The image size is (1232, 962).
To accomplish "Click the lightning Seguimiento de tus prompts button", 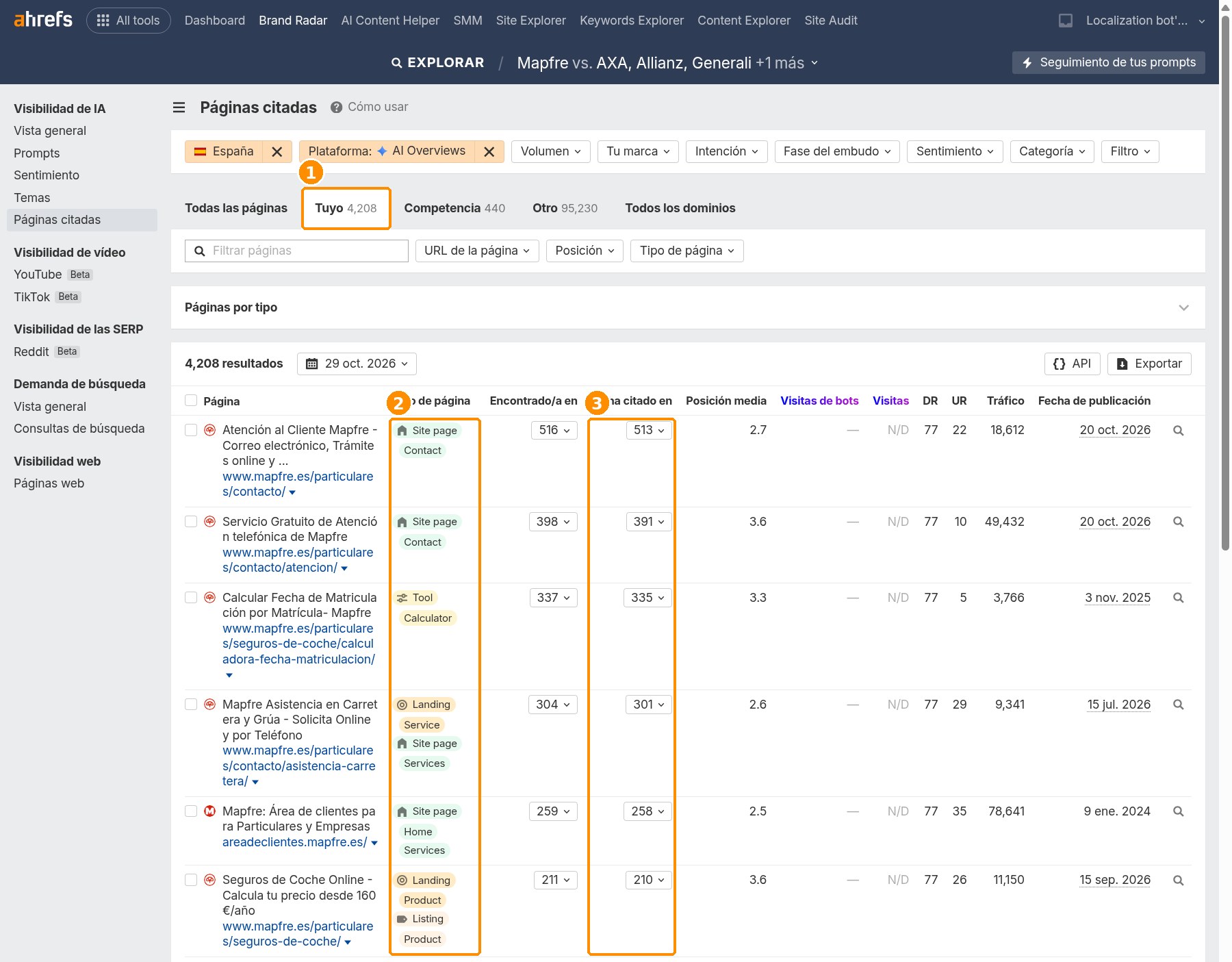I will [1109, 62].
